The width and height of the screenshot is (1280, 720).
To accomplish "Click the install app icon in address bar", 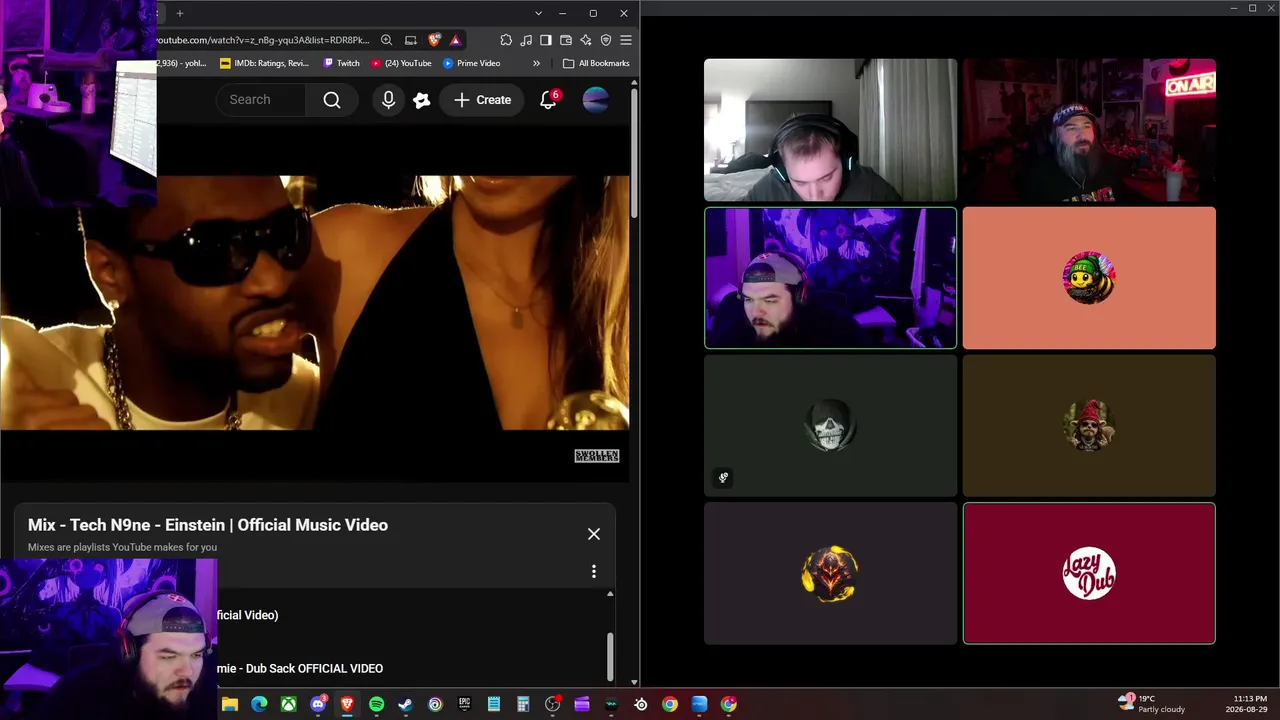I will pyautogui.click(x=410, y=40).
